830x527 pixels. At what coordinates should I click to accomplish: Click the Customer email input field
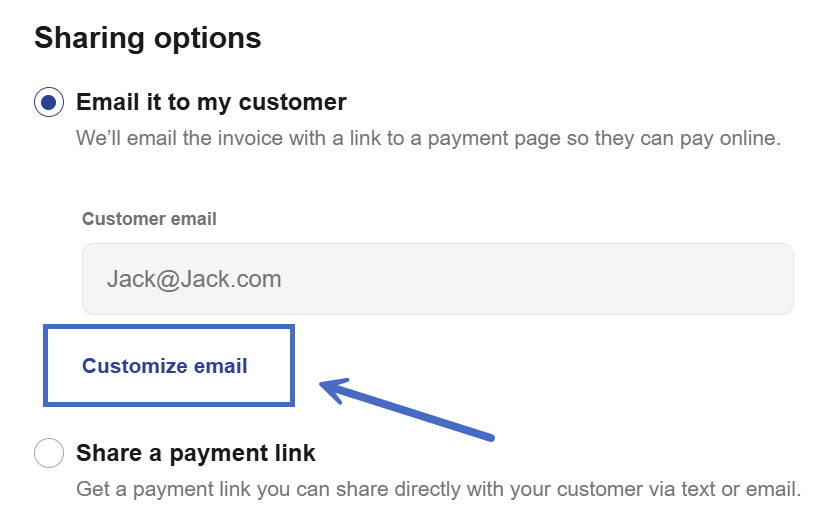pyautogui.click(x=437, y=279)
